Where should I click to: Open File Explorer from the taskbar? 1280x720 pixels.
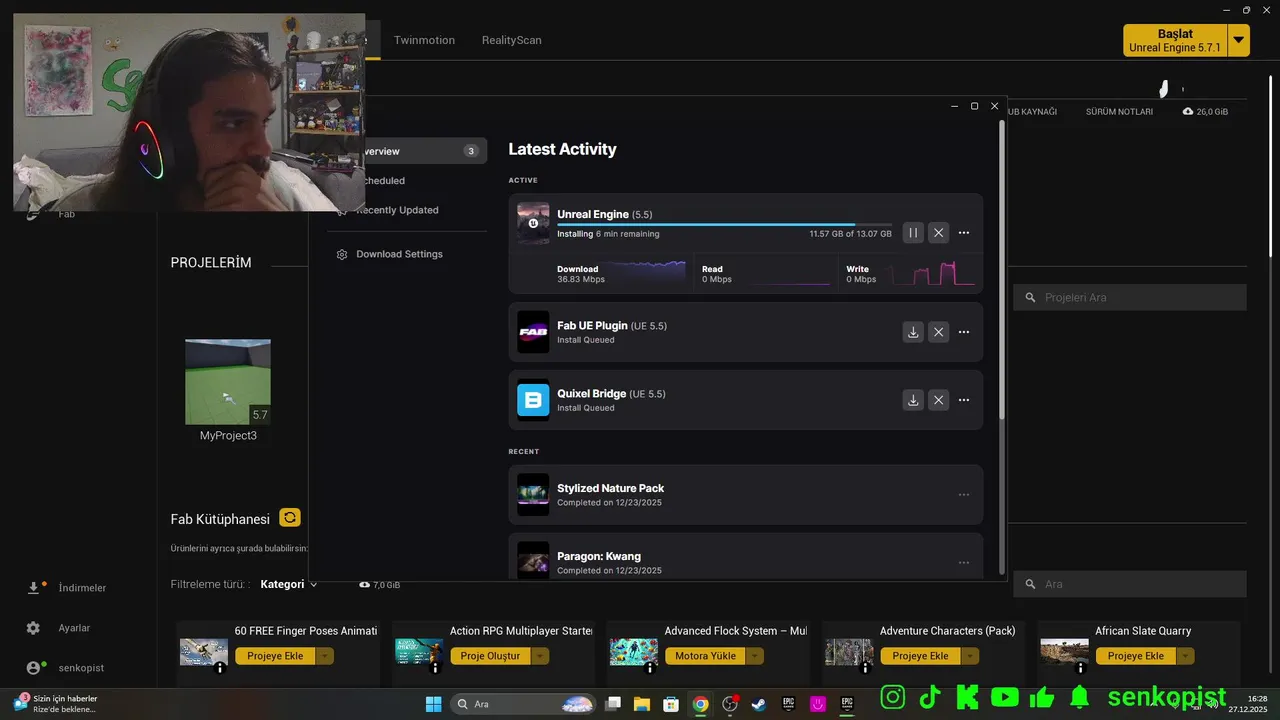(x=642, y=704)
